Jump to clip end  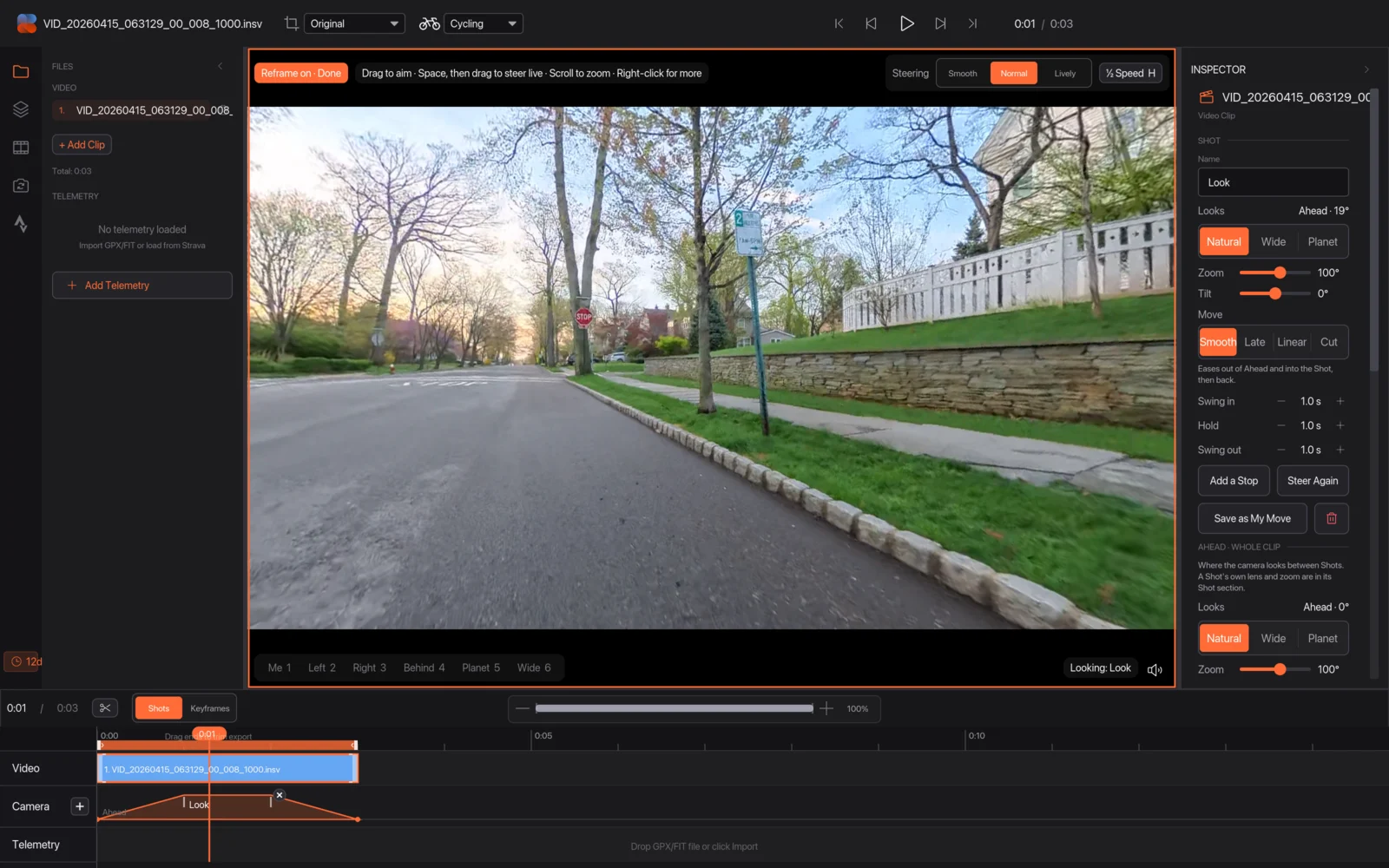(972, 23)
